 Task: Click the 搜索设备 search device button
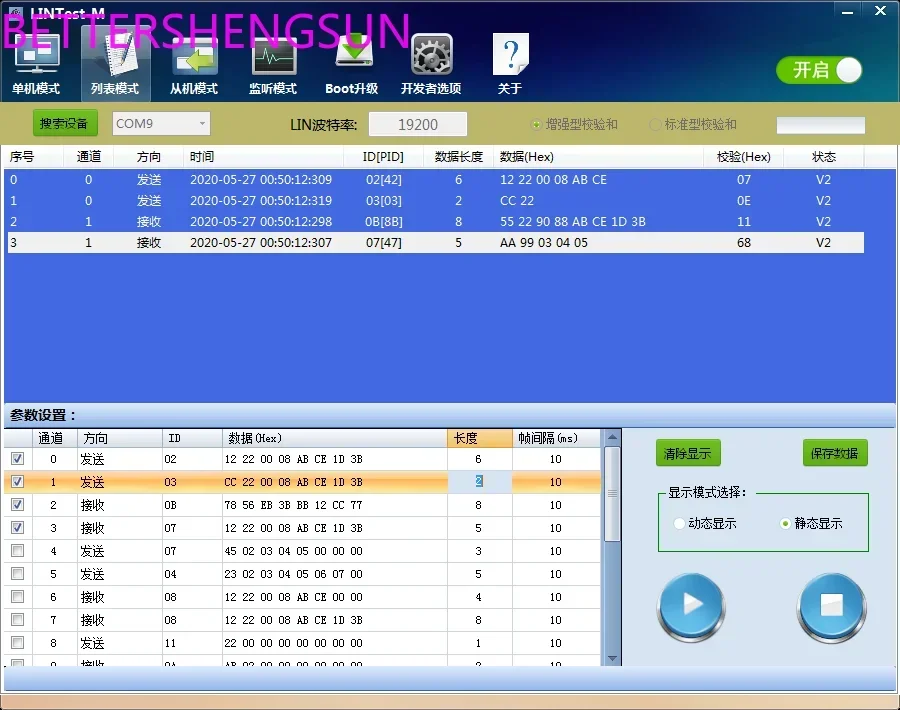65,123
